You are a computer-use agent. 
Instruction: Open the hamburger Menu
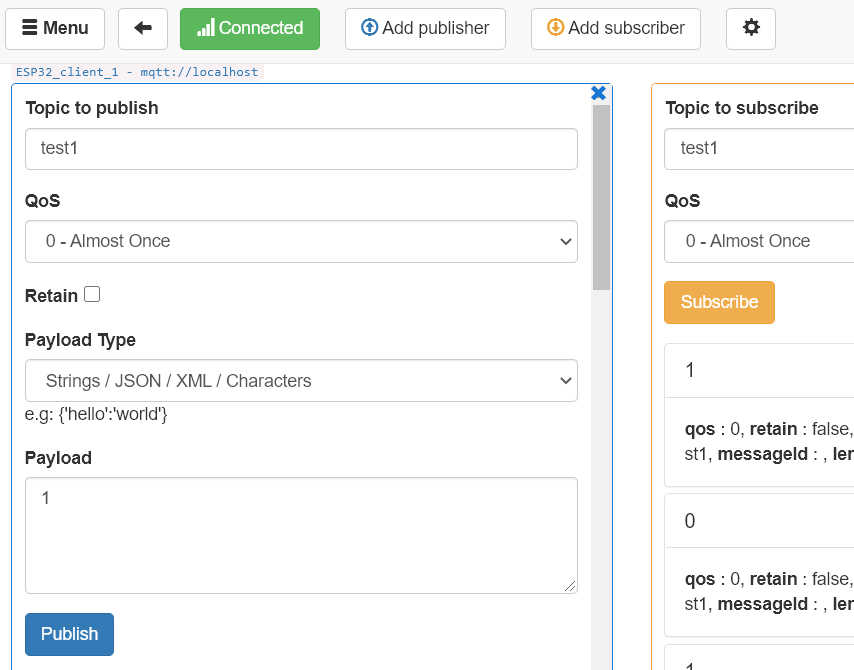click(55, 28)
